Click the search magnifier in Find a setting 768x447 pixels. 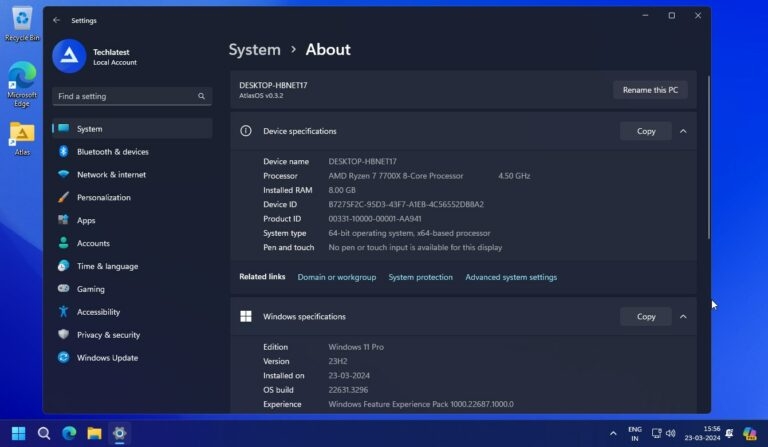pyautogui.click(x=201, y=96)
